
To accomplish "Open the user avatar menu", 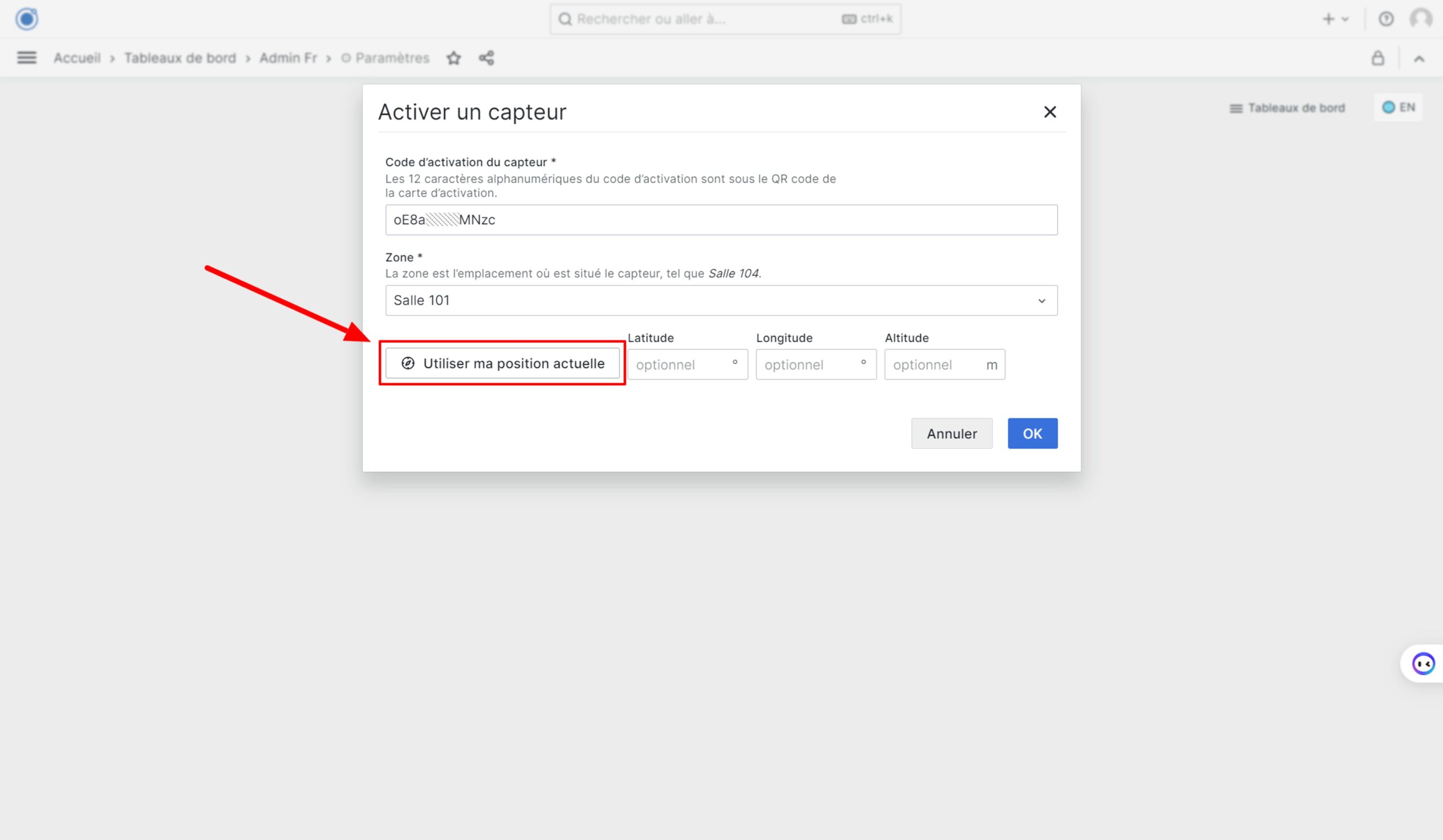I will pos(1420,19).
